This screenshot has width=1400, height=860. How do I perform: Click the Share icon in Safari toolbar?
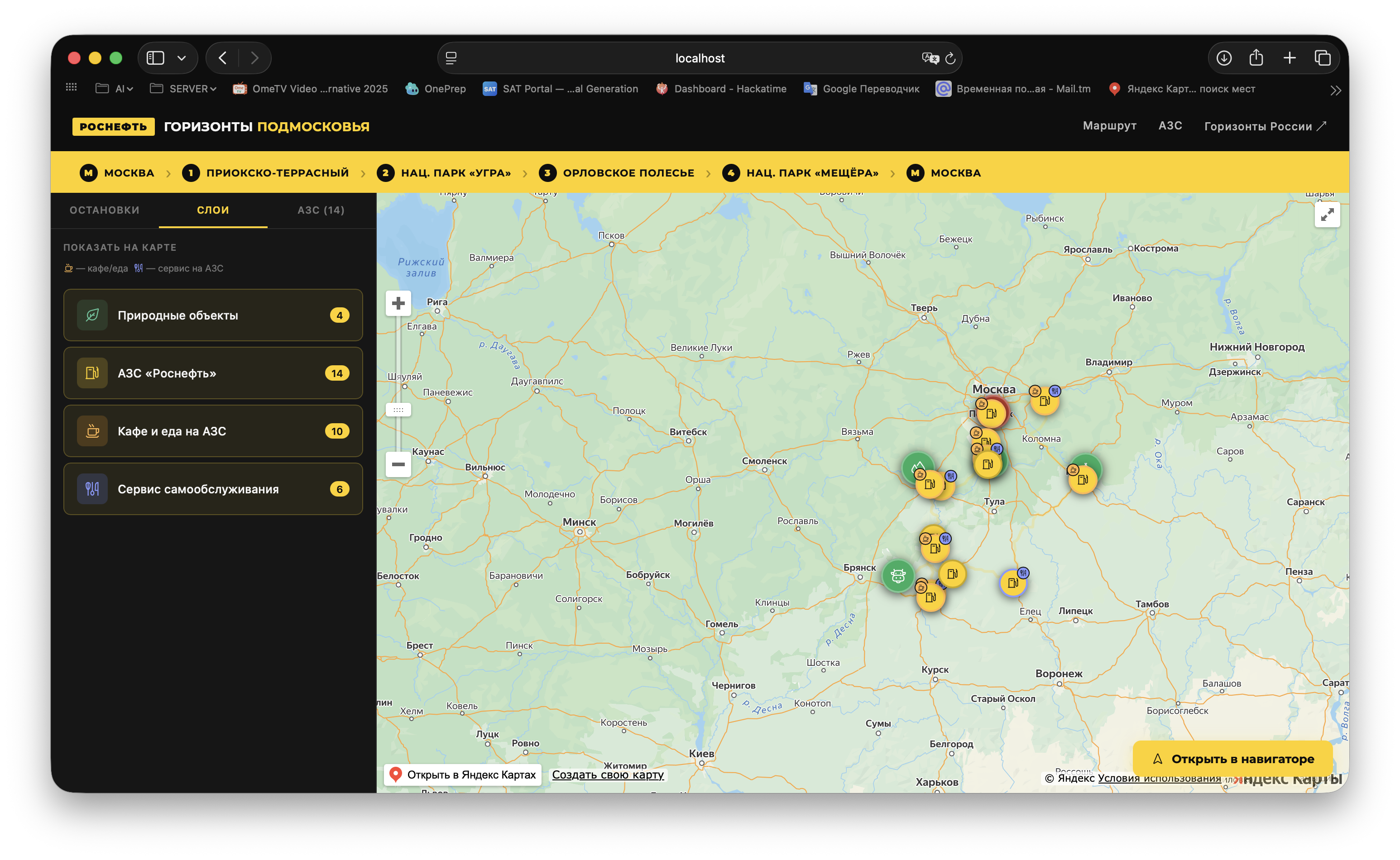[x=1256, y=57]
